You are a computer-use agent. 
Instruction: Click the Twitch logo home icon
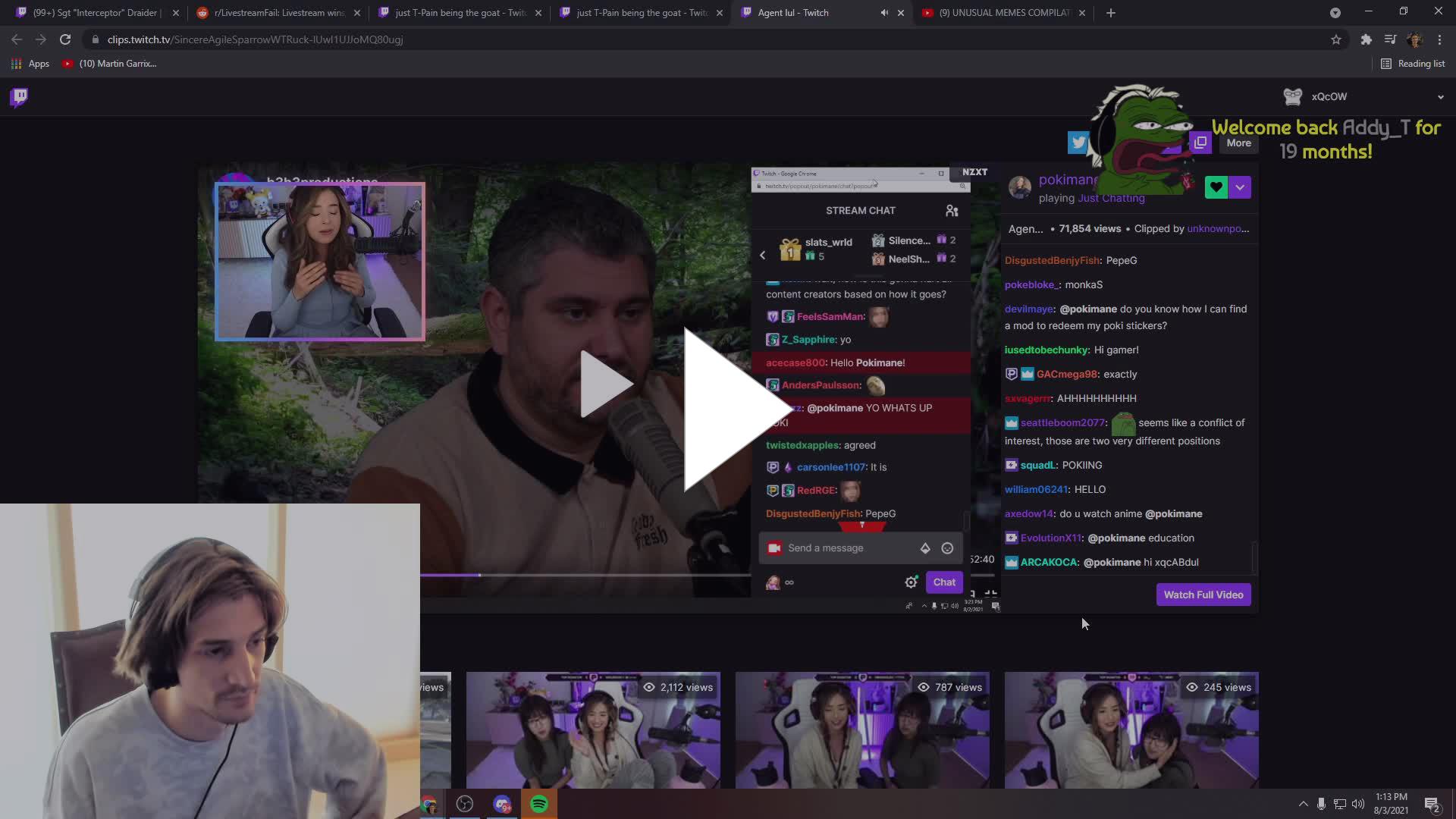coord(19,97)
